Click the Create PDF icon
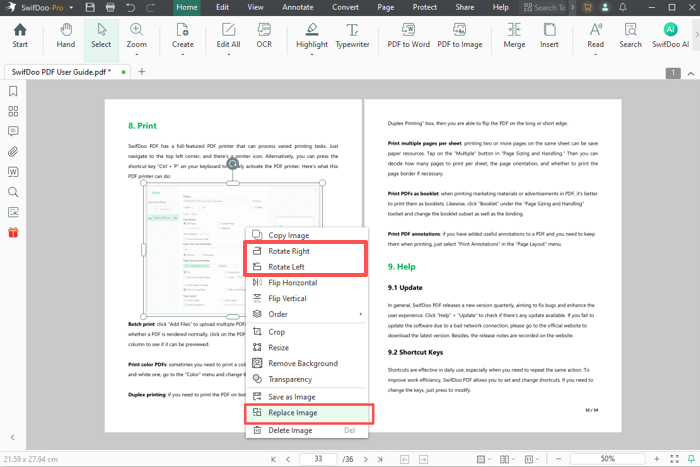Image resolution: width=700 pixels, height=467 pixels. (183, 36)
